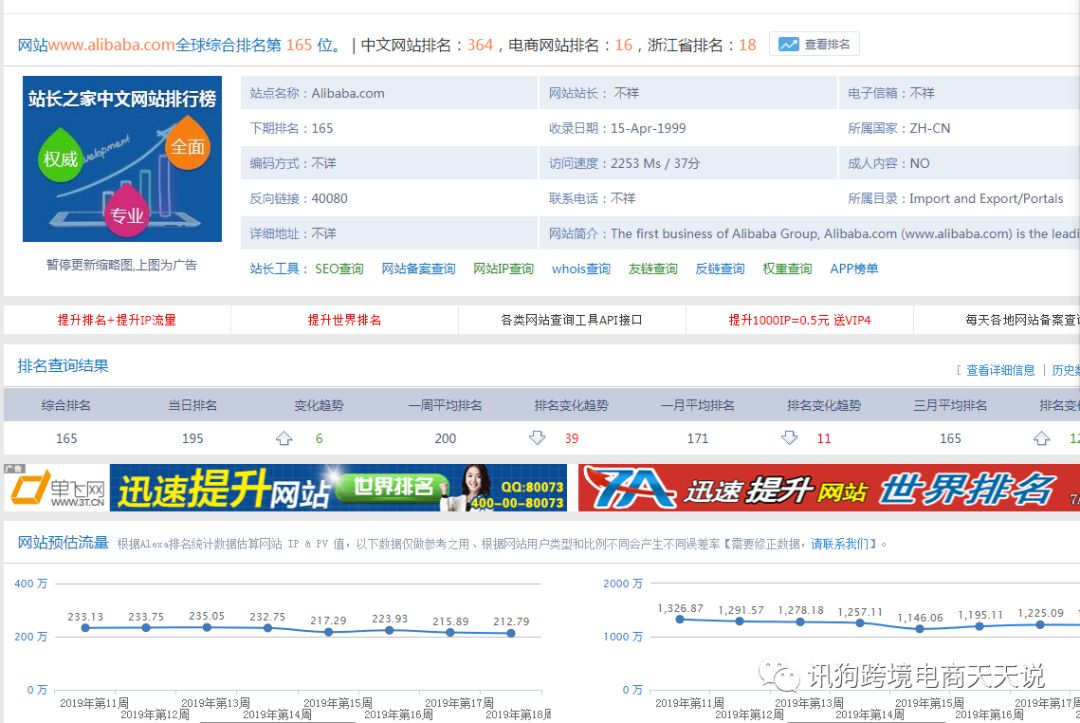Screen dimensions: 1080x723
Task: Click the up arrow beside value 6
Action: point(284,439)
